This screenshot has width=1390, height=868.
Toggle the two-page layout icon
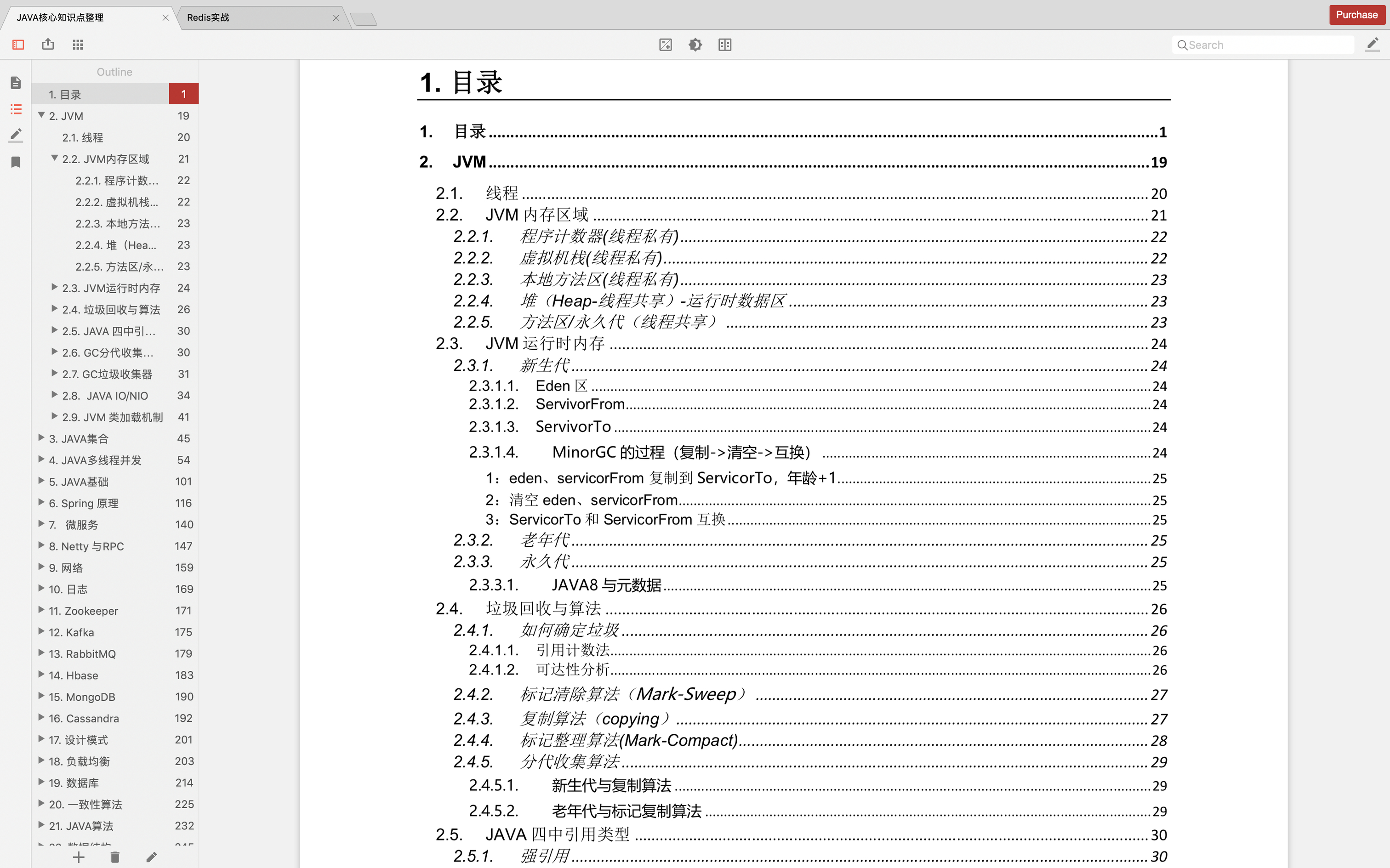click(x=725, y=45)
